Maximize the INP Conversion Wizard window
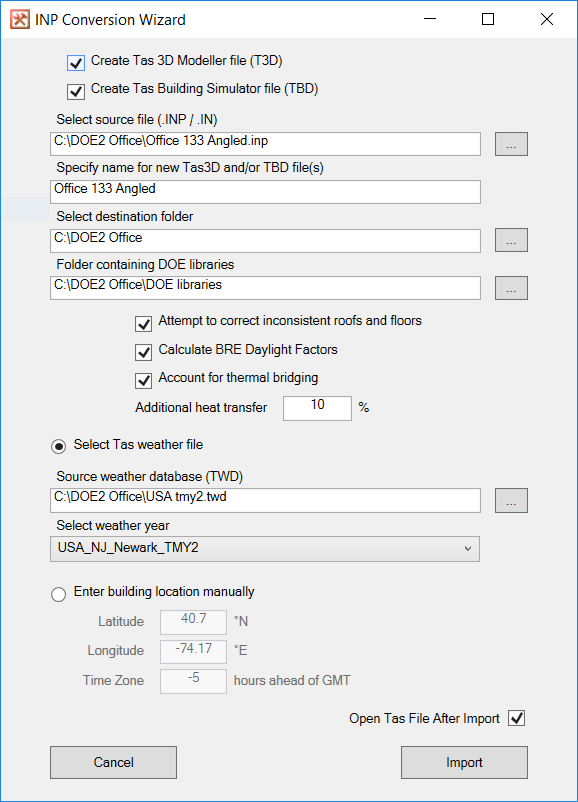The image size is (578, 802). [488, 19]
